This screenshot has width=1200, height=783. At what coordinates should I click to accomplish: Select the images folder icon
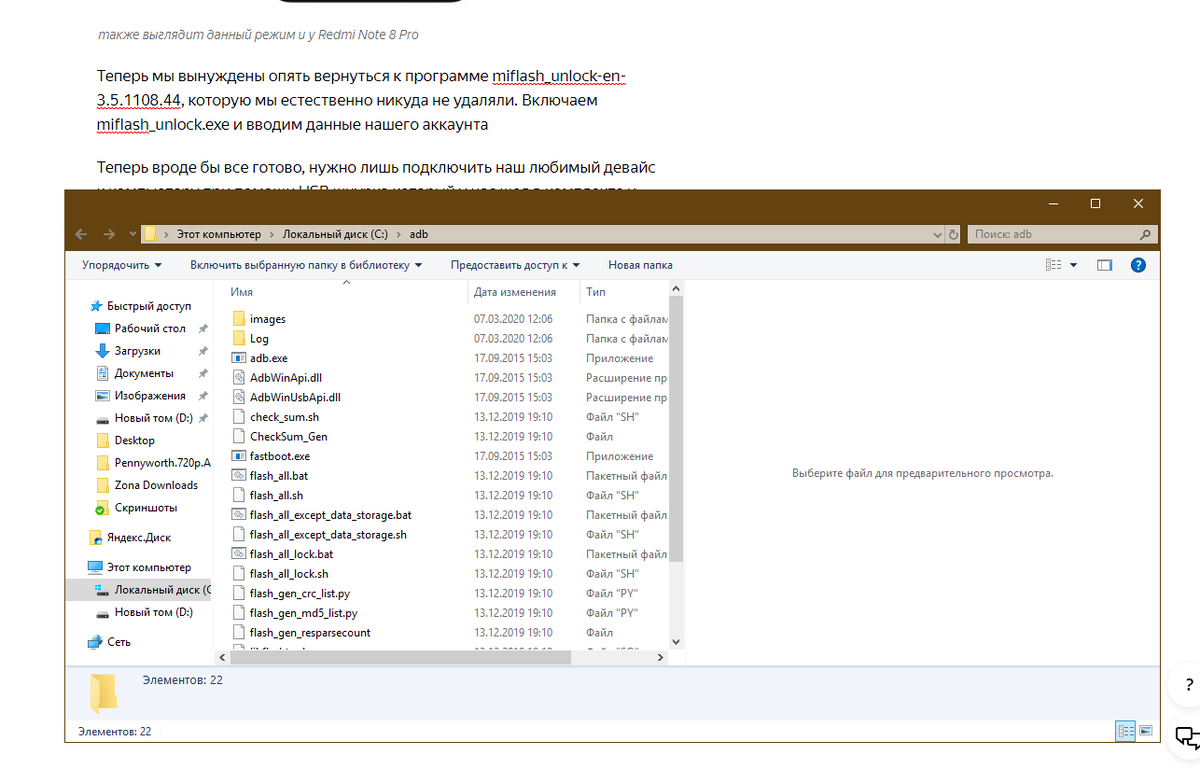coord(238,319)
